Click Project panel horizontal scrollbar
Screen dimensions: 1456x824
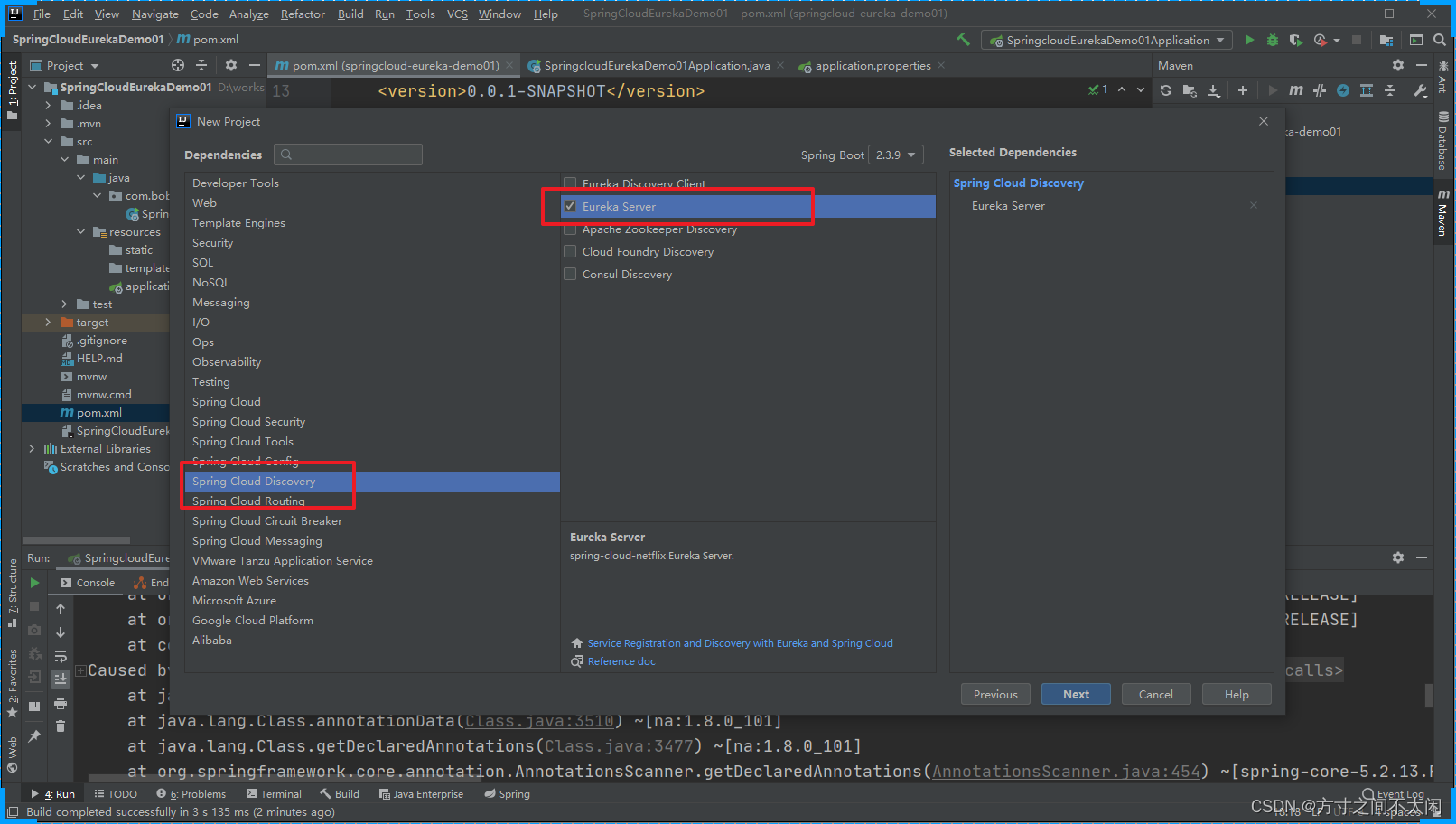[x=76, y=540]
